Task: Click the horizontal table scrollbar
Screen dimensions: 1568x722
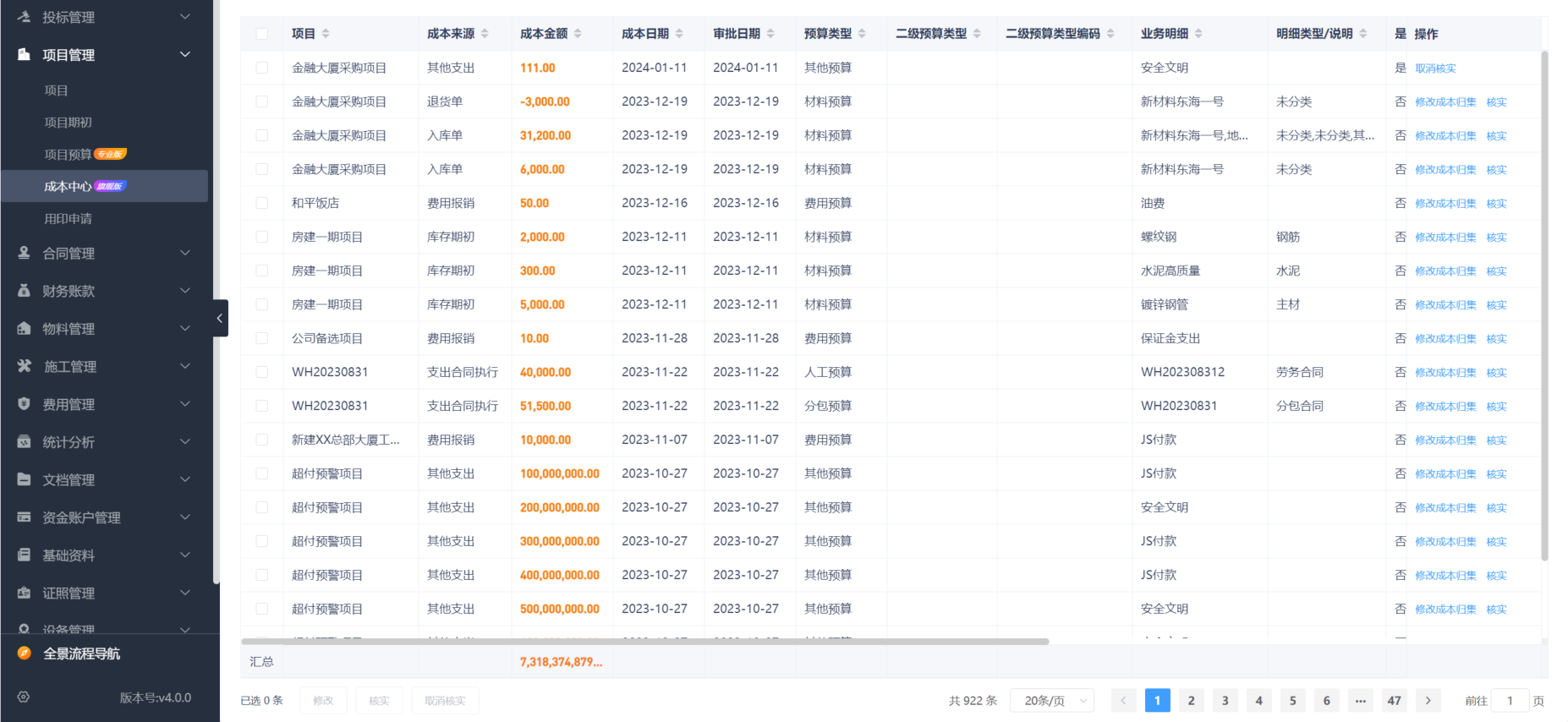Action: pyautogui.click(x=644, y=642)
